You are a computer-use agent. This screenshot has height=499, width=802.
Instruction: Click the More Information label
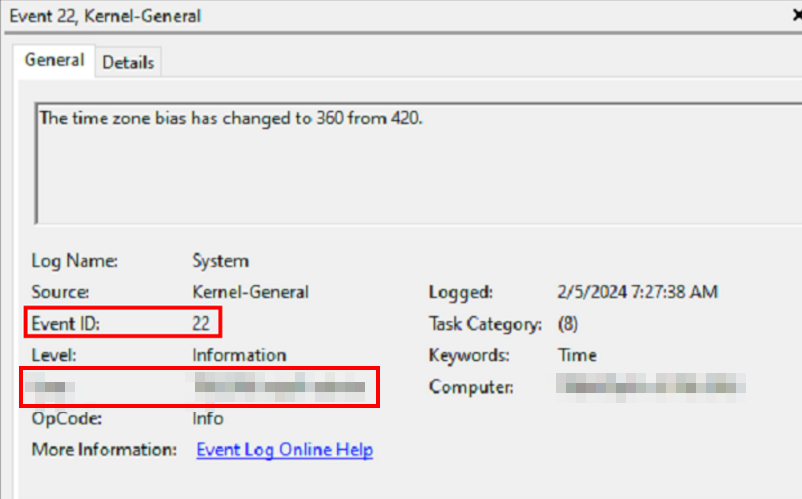(104, 450)
